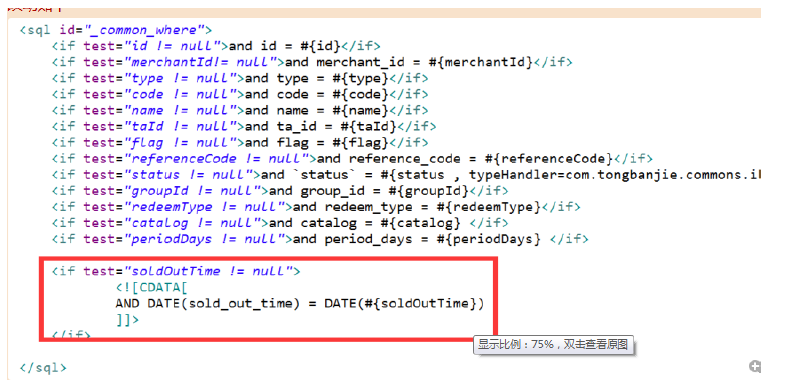The height and width of the screenshot is (380, 792).
Task: Click the line with 'name = #{name}'
Action: (x=239, y=111)
